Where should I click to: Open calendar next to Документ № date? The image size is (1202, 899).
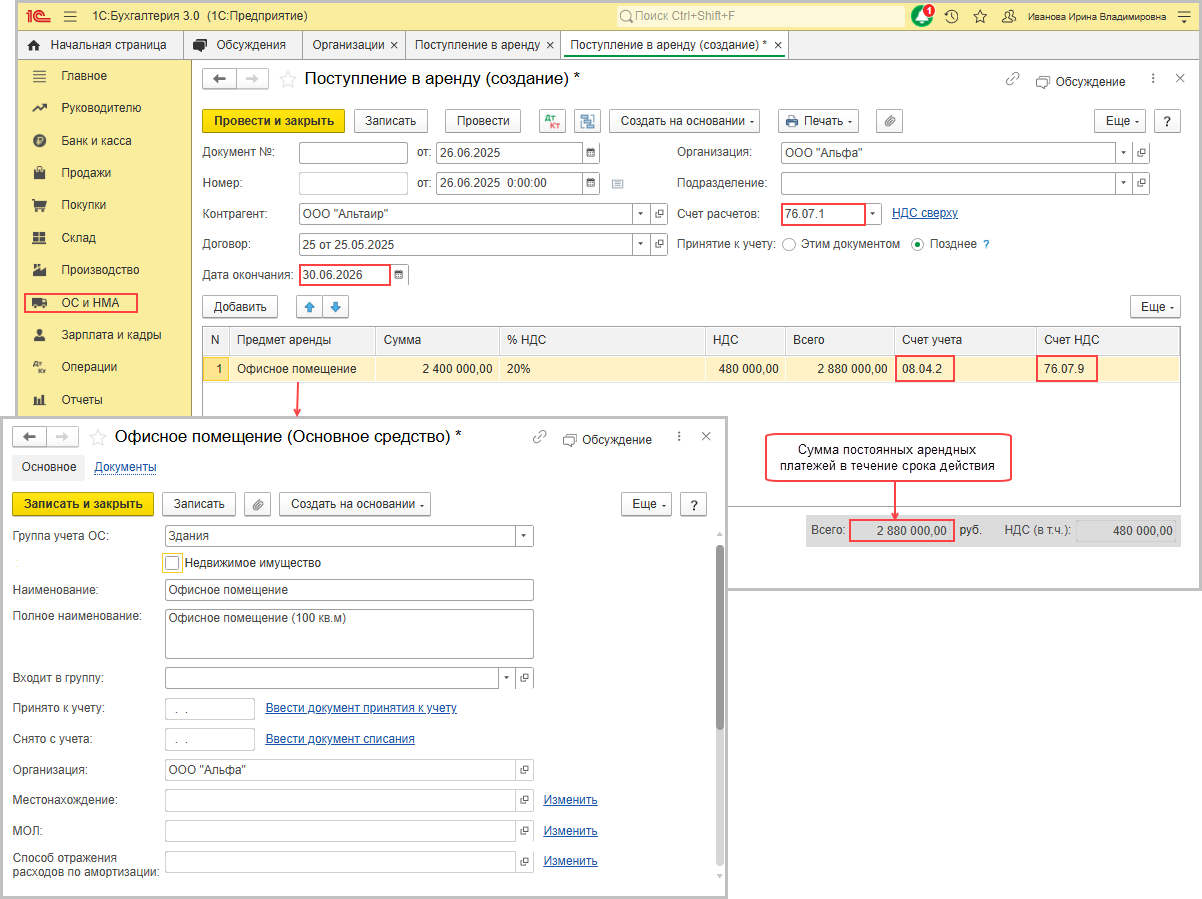tap(591, 153)
